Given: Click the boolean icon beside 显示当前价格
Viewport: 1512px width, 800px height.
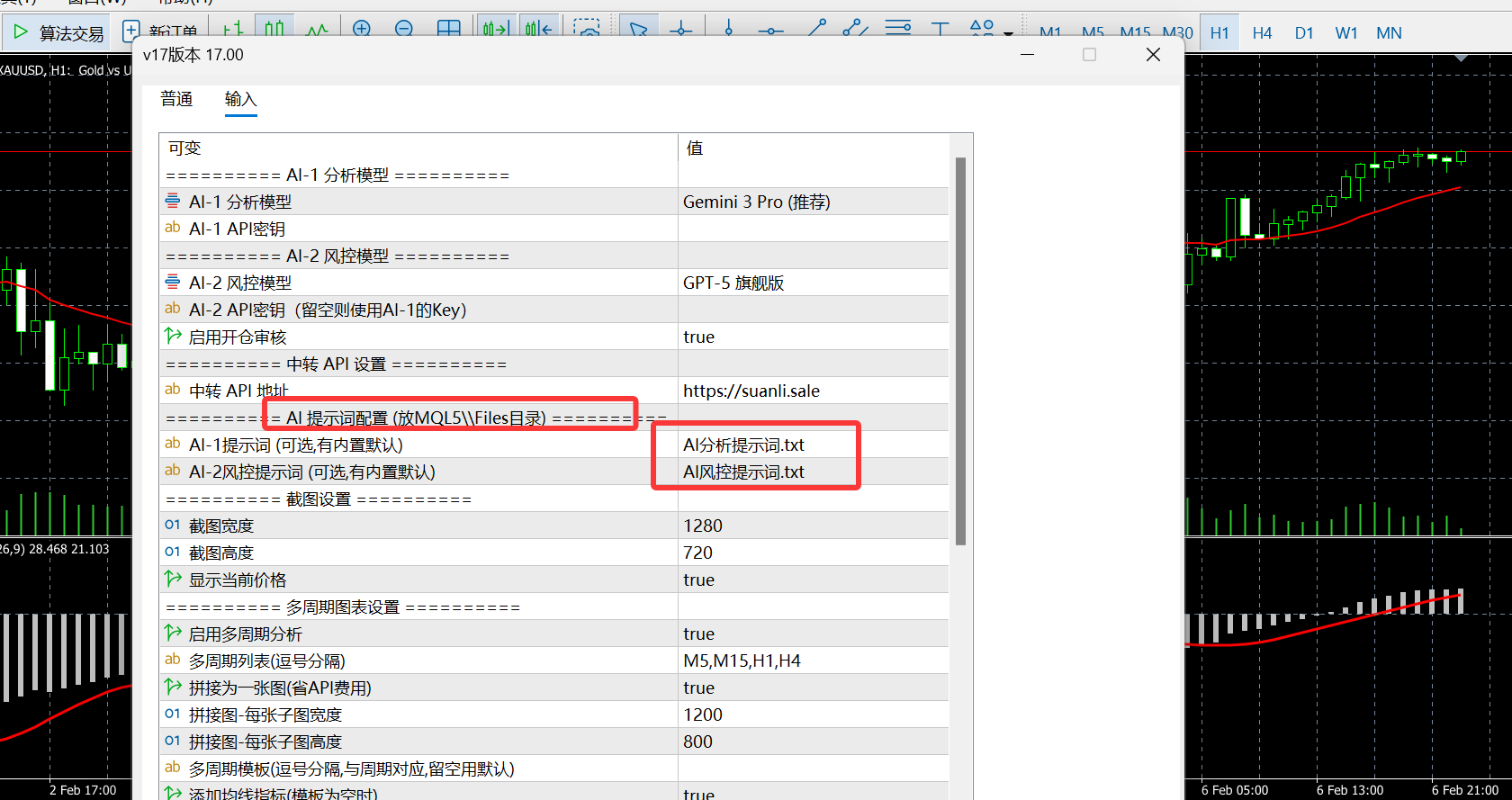Looking at the screenshot, I should coord(173,579).
